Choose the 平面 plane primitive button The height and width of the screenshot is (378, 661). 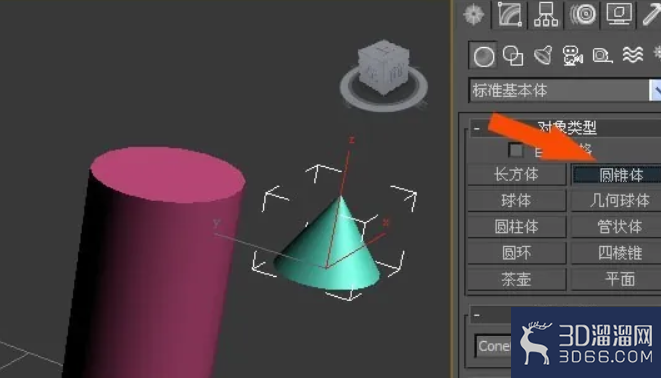[616, 279]
